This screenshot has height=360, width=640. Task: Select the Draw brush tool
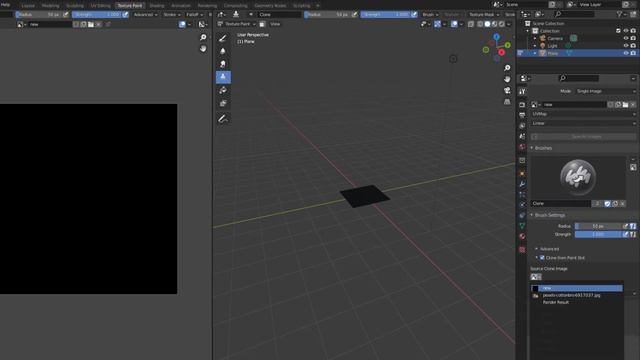223,38
